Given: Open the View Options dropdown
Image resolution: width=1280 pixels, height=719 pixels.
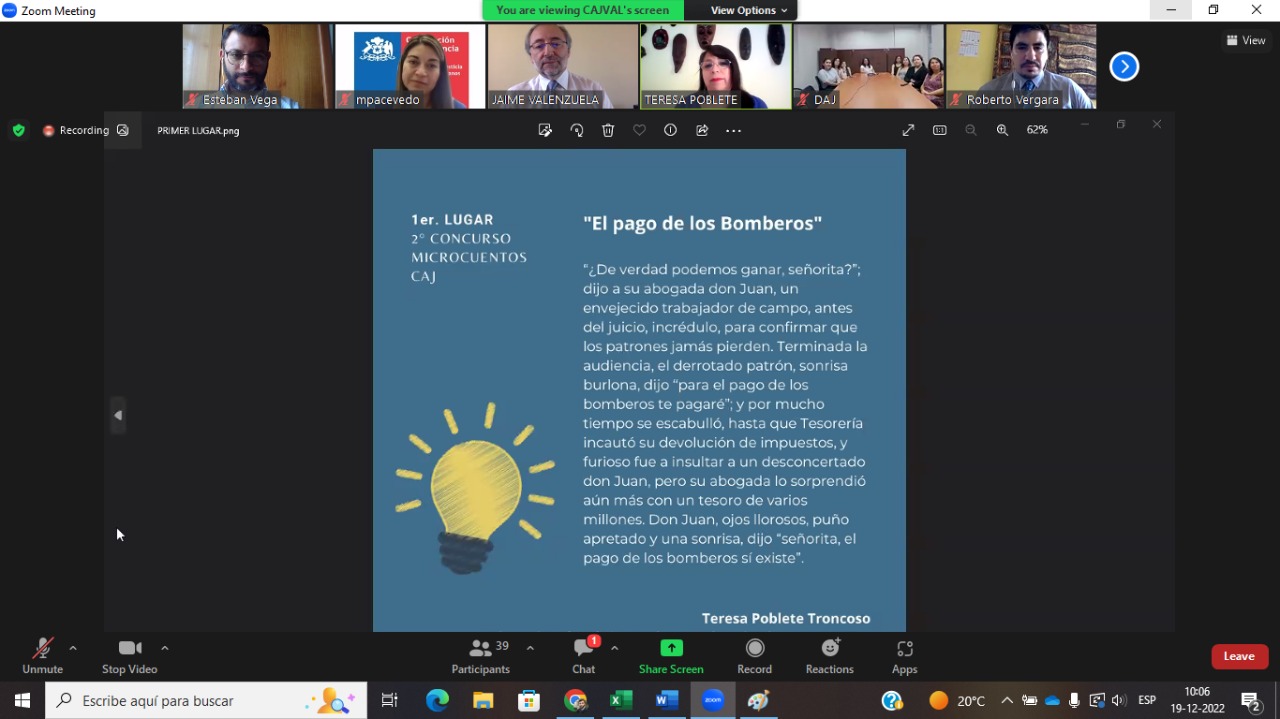Looking at the screenshot, I should pyautogui.click(x=748, y=10).
